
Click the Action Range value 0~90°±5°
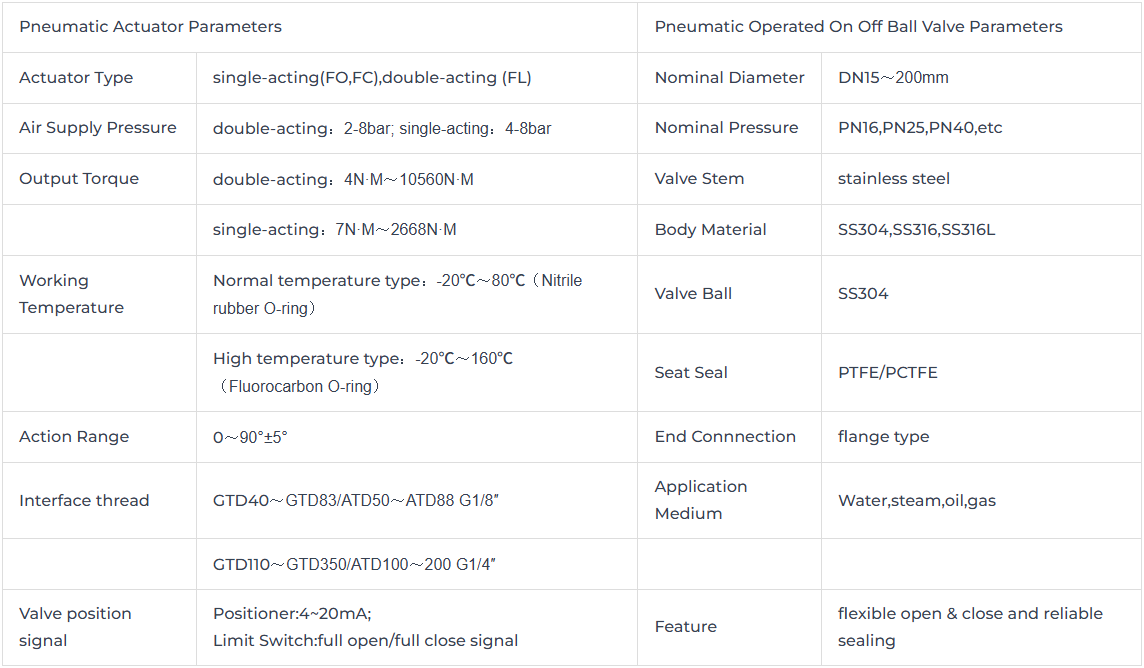250,437
